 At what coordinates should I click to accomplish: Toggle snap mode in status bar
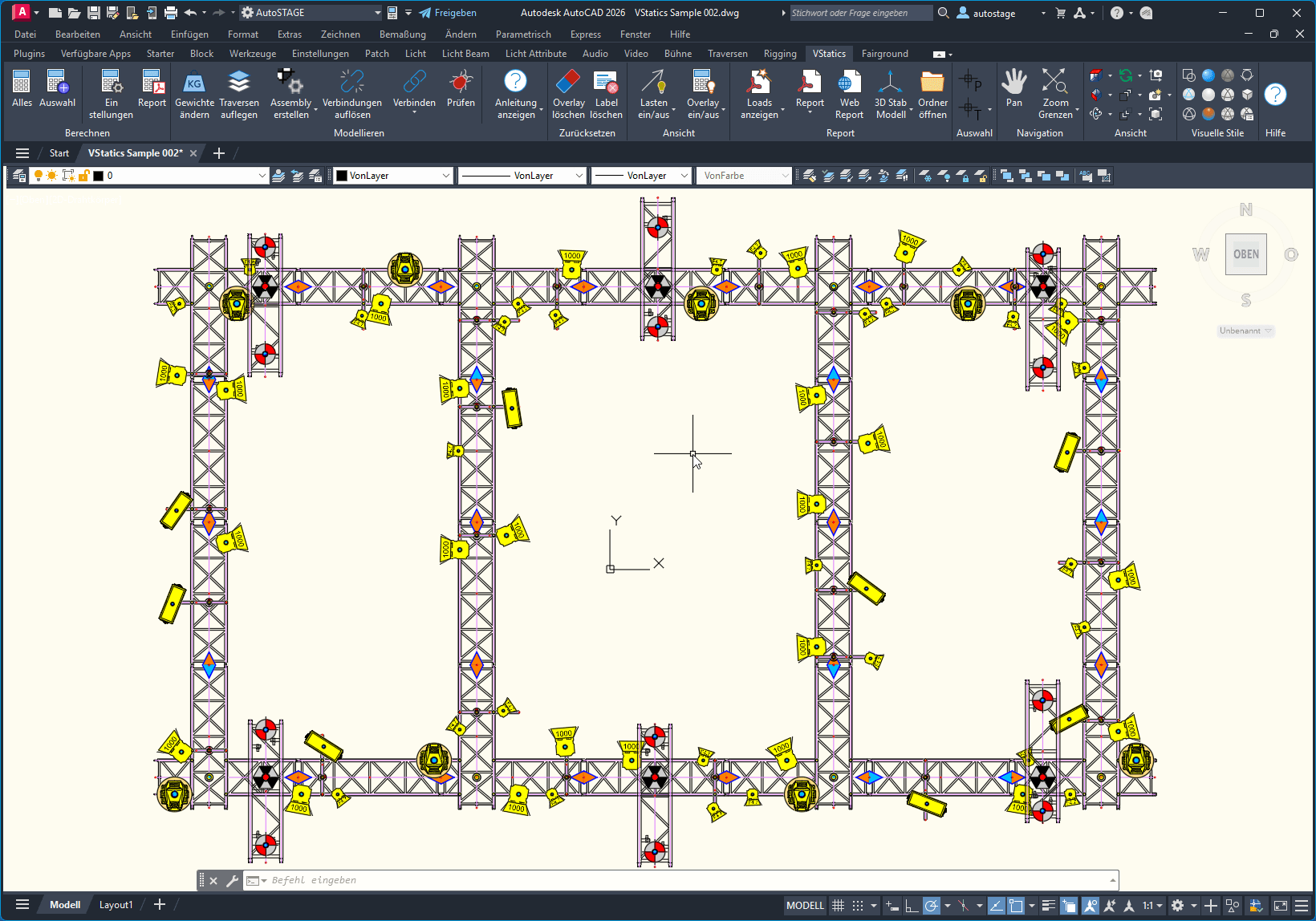(x=858, y=906)
